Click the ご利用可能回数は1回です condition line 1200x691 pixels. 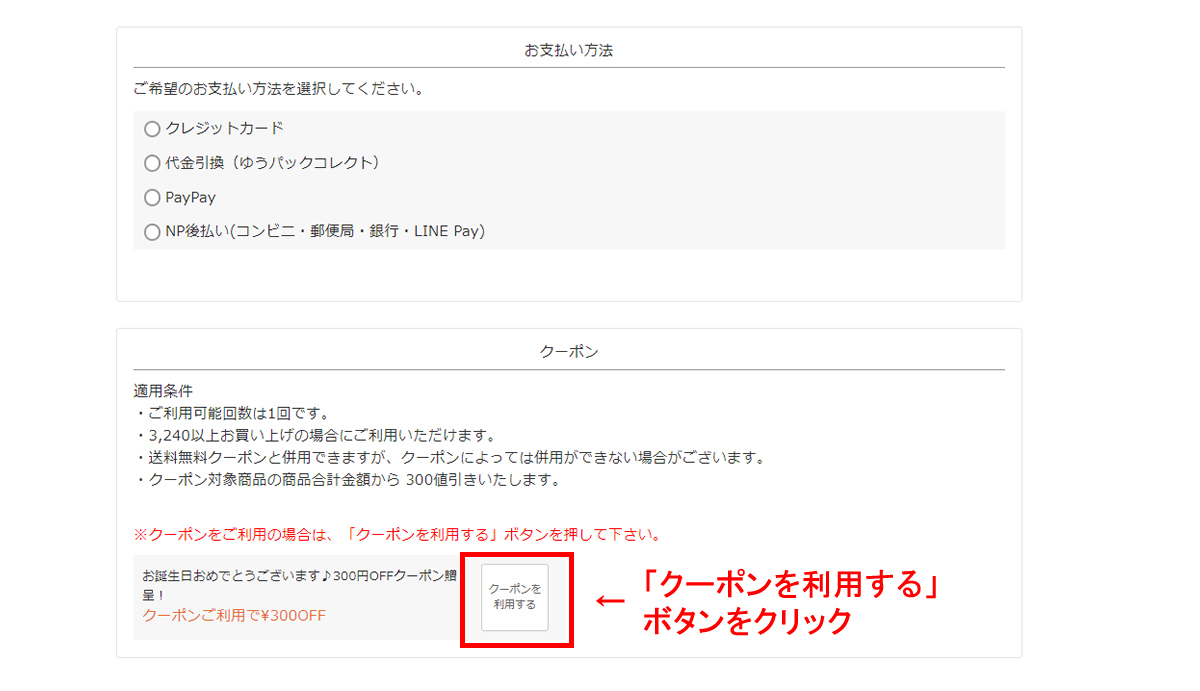(x=231, y=413)
